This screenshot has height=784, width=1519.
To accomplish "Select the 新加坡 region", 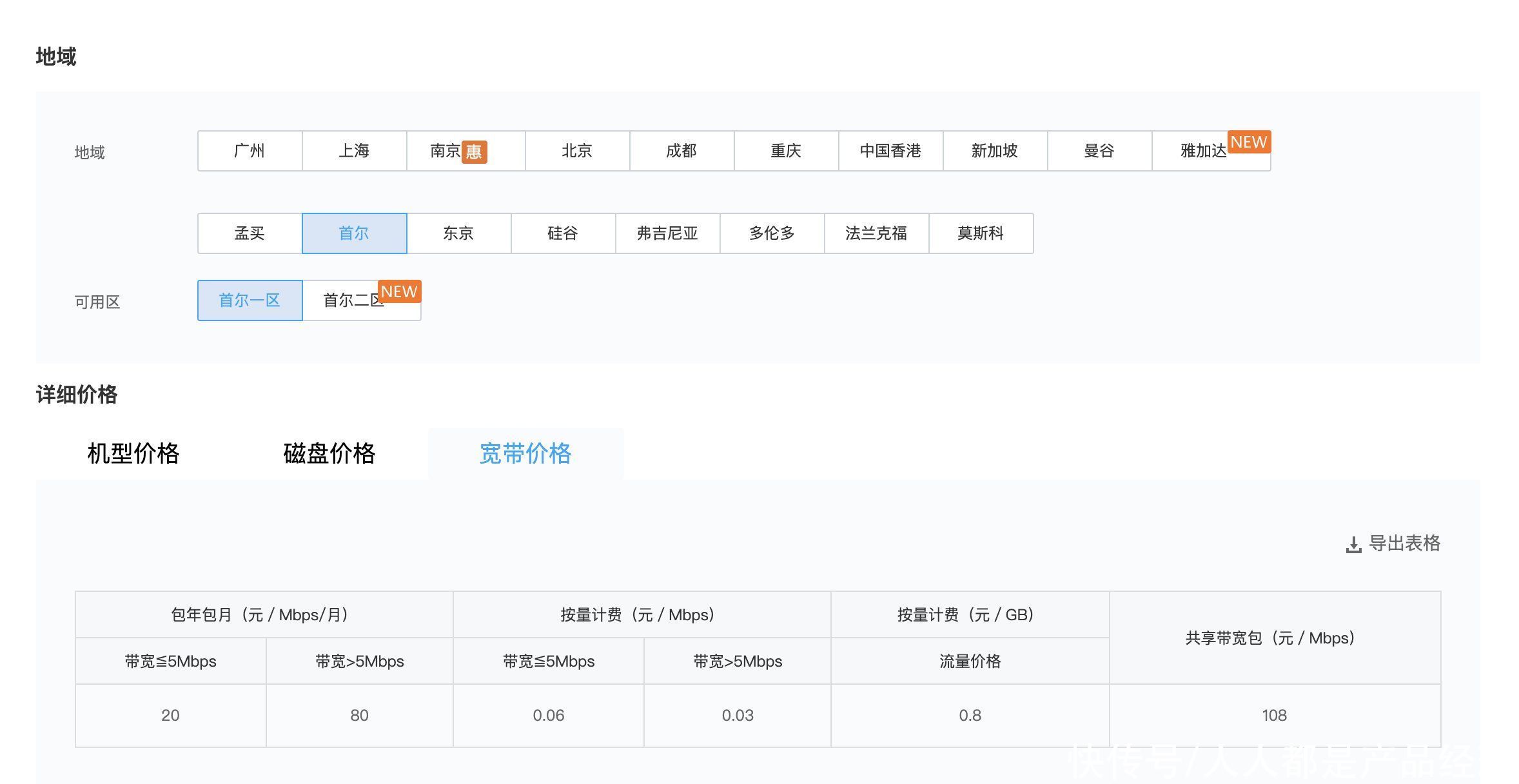I will [995, 151].
